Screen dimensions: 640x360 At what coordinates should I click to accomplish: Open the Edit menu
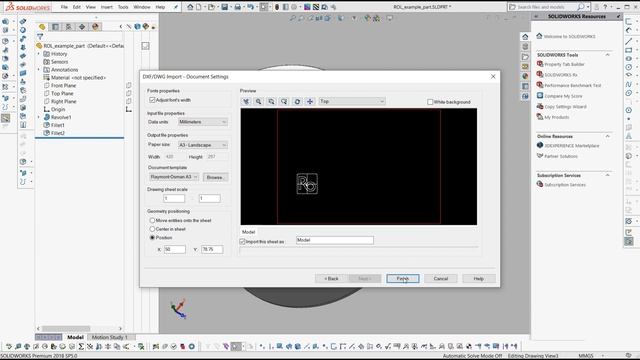coord(77,7)
